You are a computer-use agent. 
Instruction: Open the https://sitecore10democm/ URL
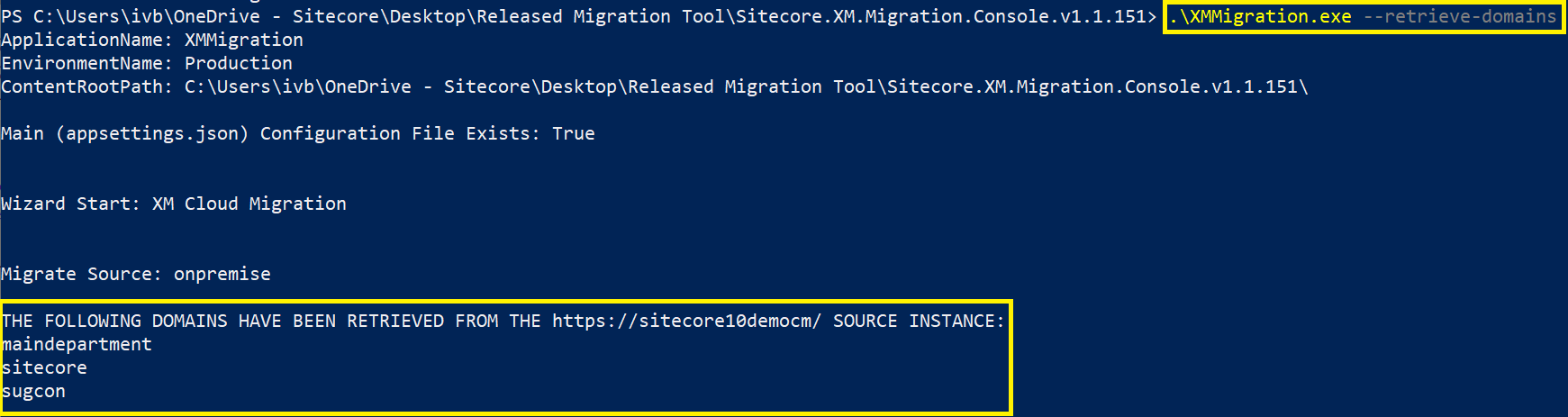click(x=686, y=322)
